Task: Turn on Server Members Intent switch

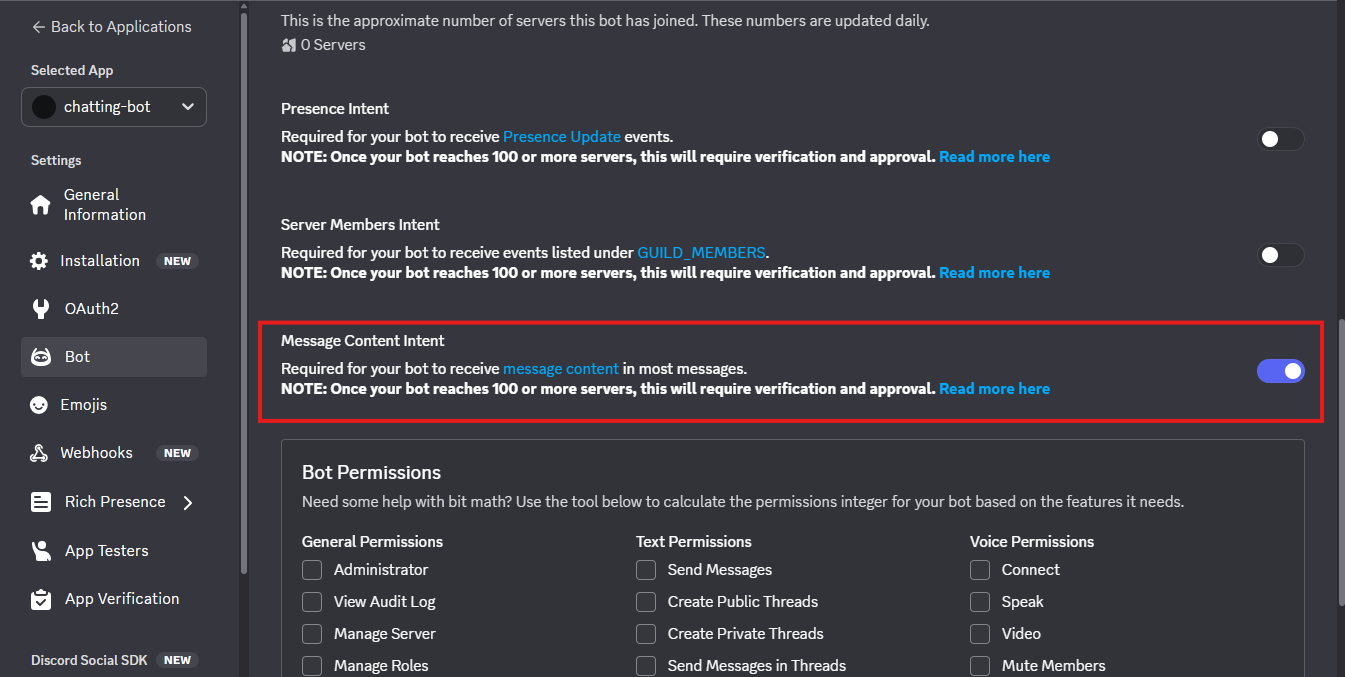Action: [x=1280, y=255]
